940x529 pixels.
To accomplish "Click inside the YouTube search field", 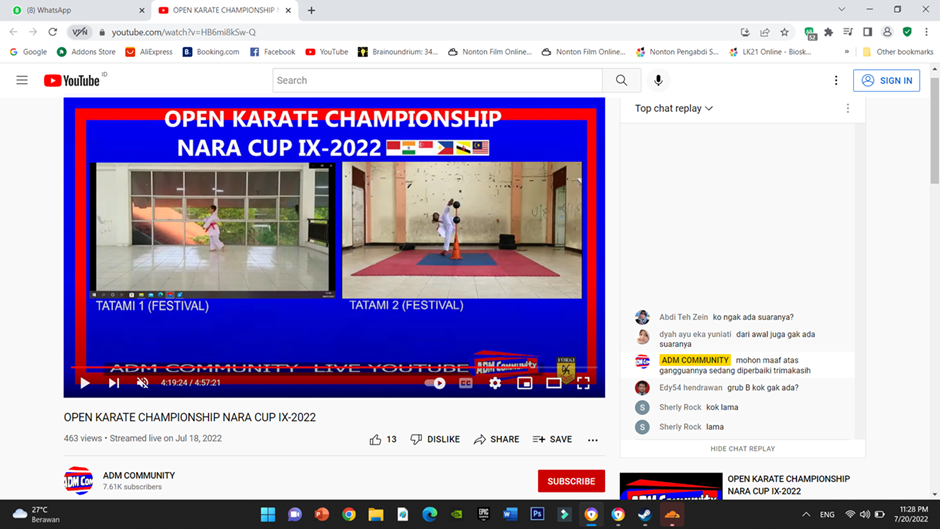I will (437, 80).
